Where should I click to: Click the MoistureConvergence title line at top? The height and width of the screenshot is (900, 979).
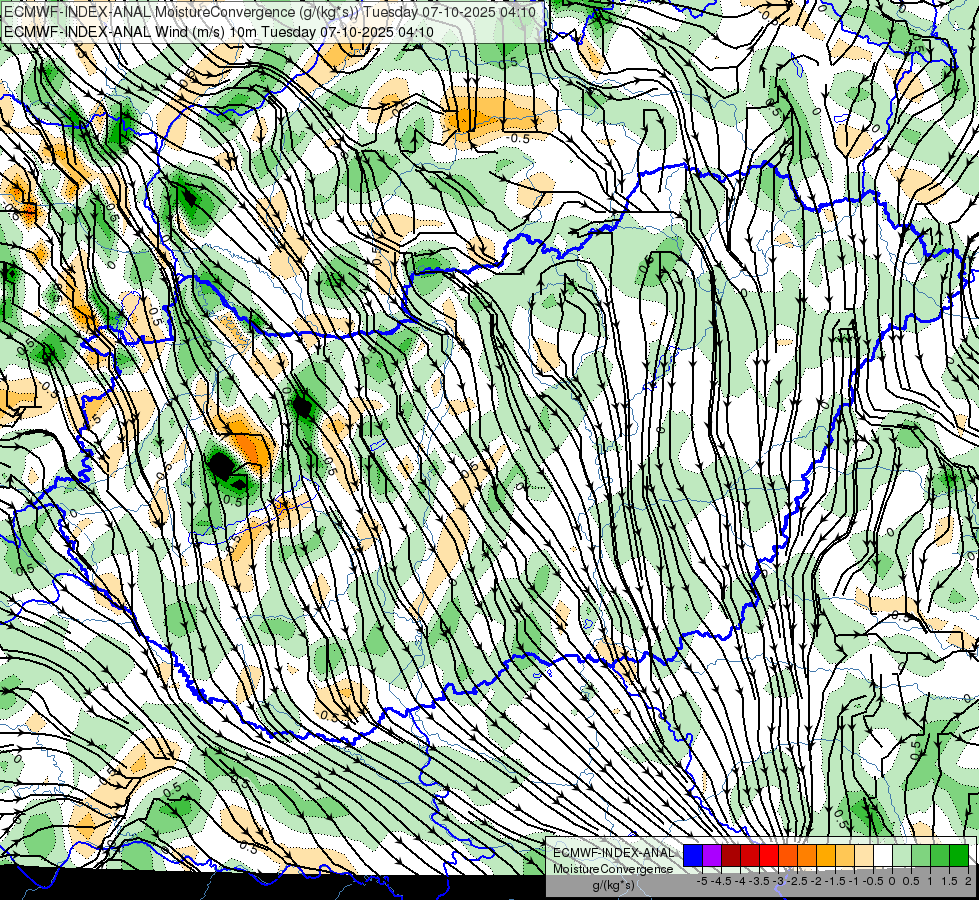(269, 11)
